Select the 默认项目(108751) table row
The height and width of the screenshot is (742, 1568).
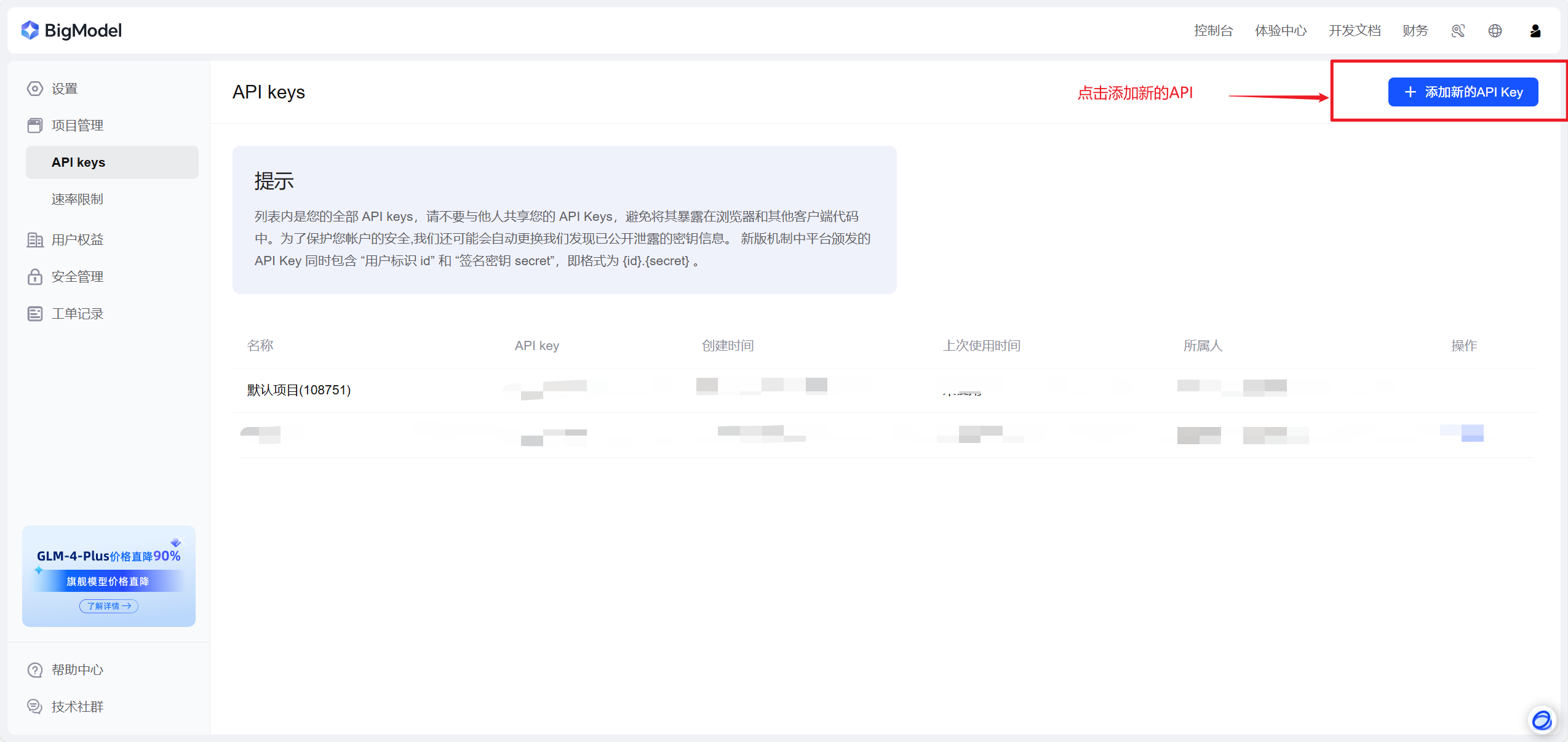click(x=299, y=390)
